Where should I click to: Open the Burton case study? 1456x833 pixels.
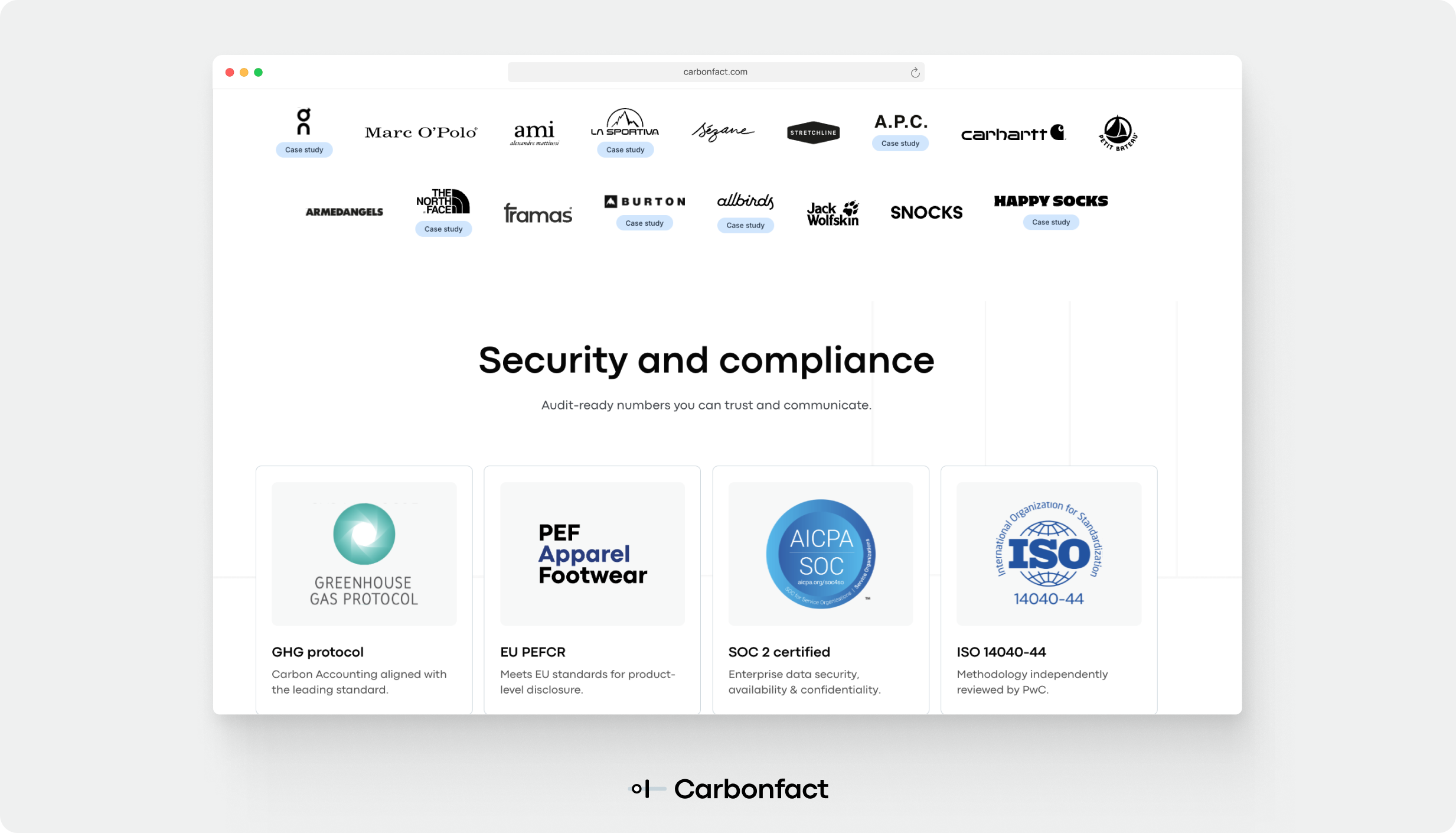pyautogui.click(x=644, y=223)
